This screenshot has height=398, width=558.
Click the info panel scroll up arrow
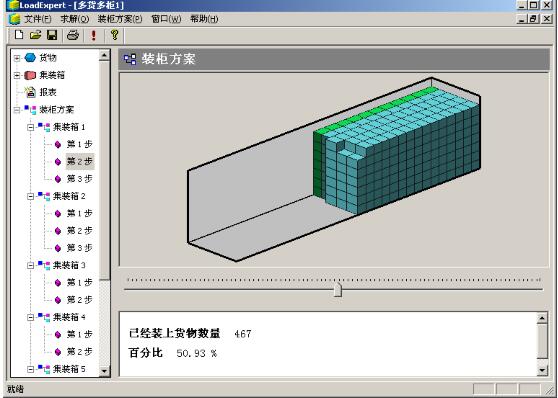tap(542, 318)
